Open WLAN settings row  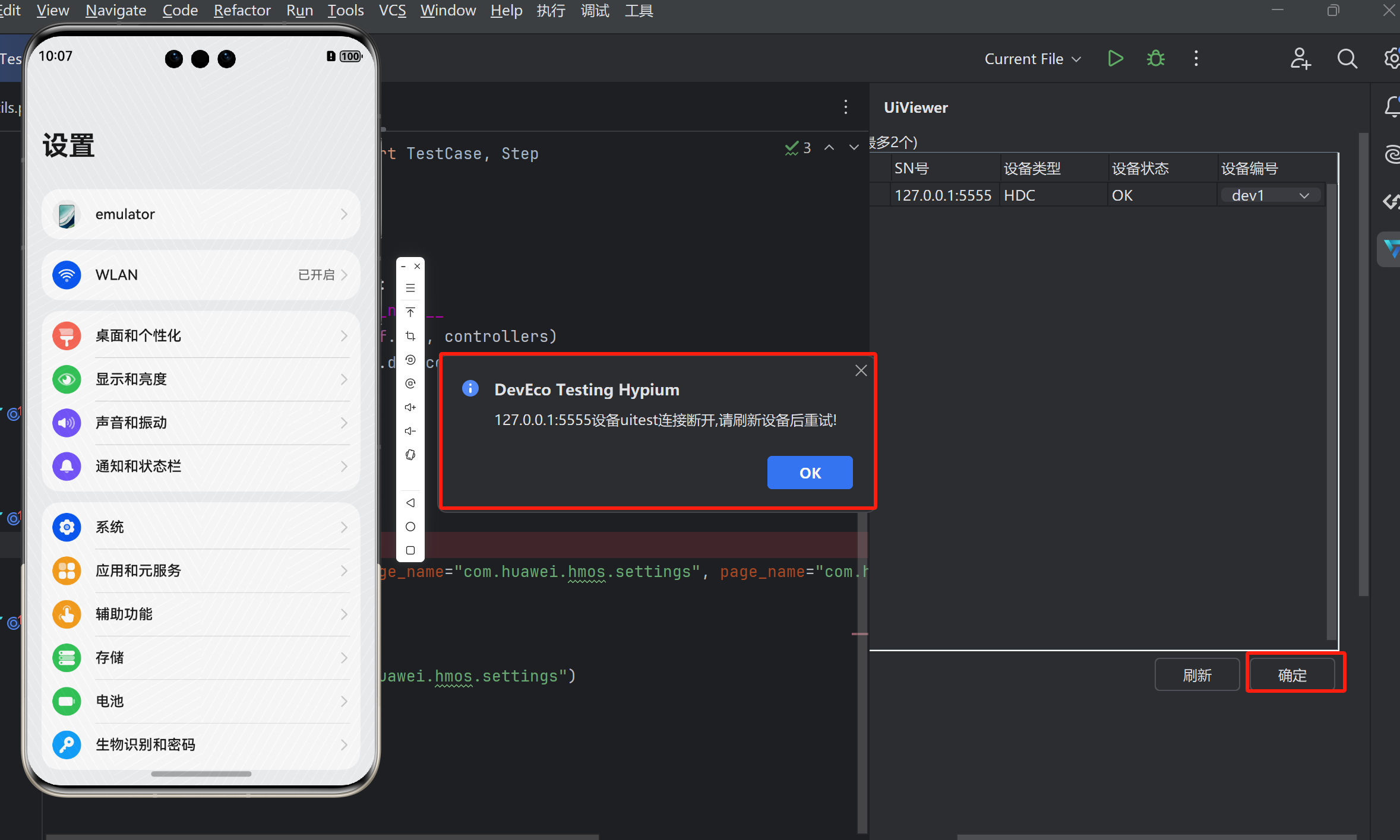point(201,275)
